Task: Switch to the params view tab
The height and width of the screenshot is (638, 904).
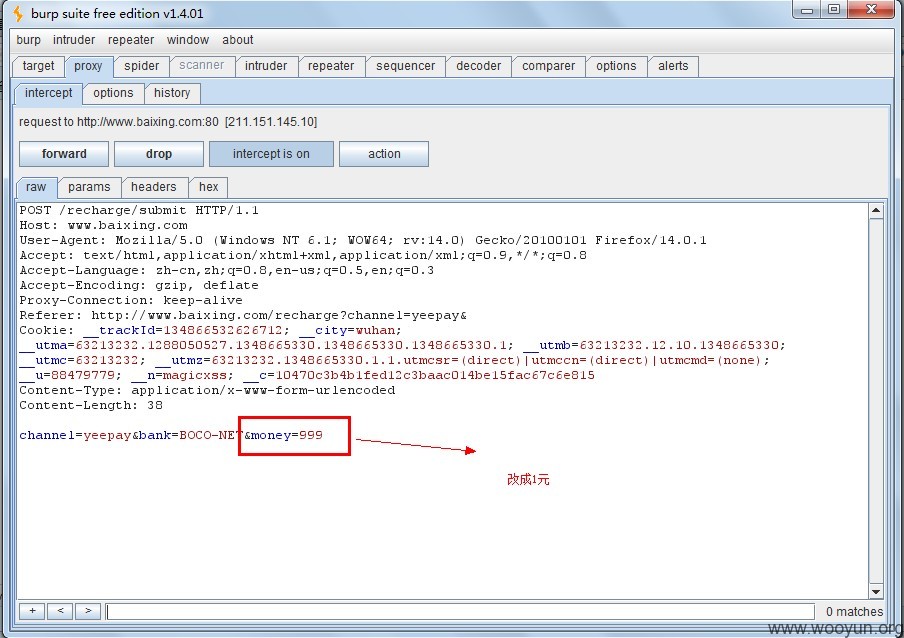Action: tap(89, 187)
